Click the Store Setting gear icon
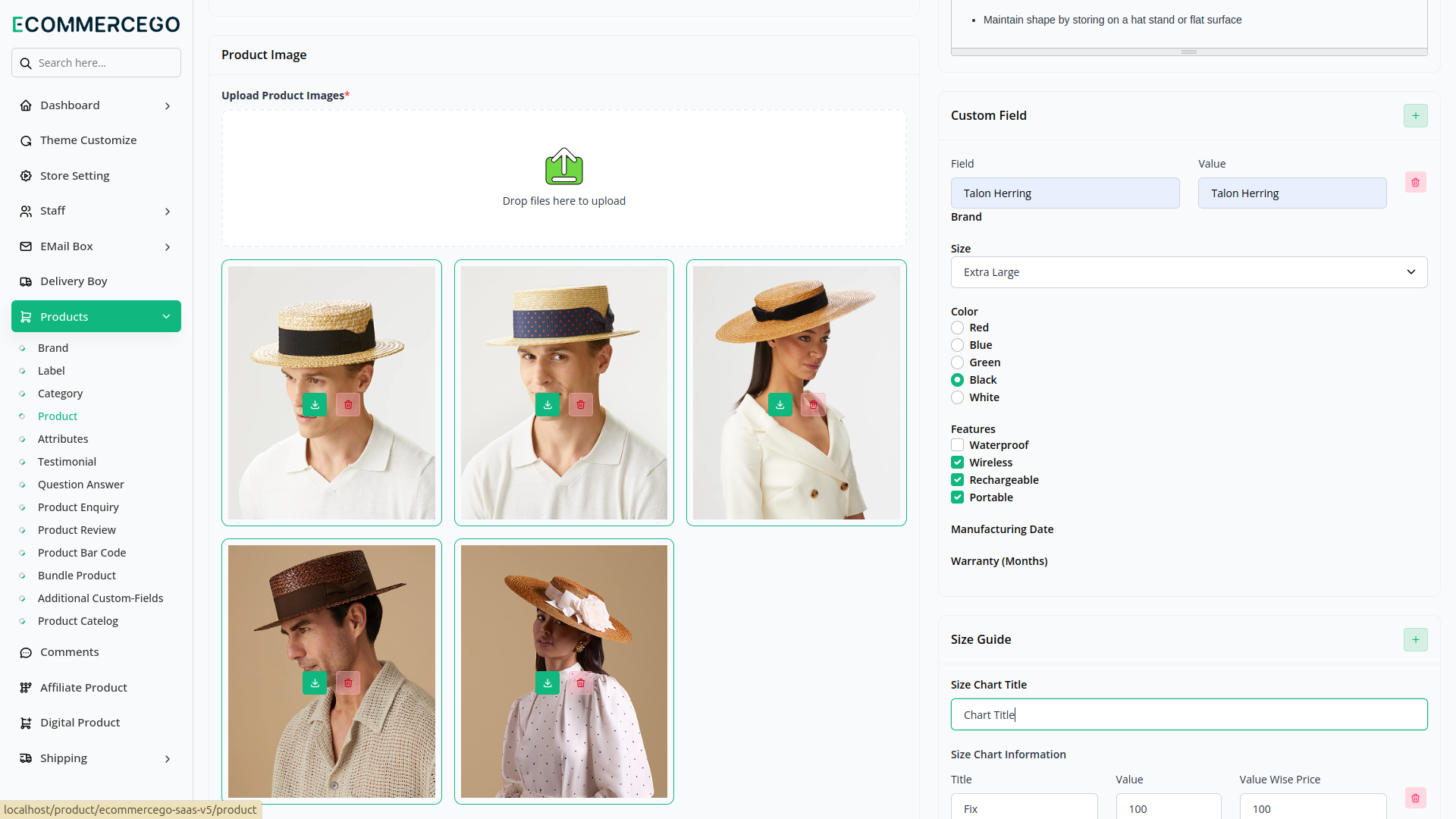 pyautogui.click(x=26, y=176)
